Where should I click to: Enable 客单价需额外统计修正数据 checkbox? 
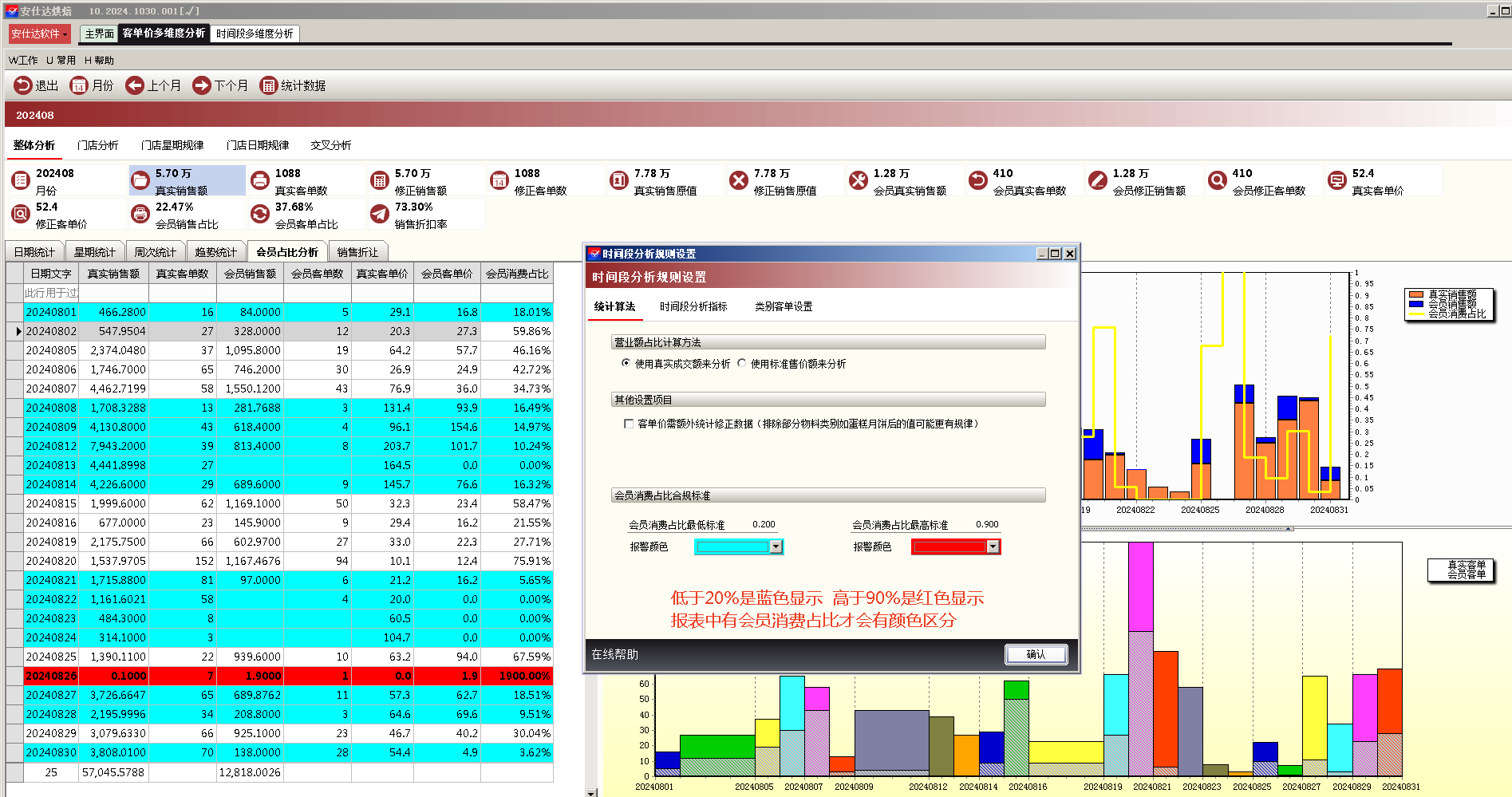(629, 424)
